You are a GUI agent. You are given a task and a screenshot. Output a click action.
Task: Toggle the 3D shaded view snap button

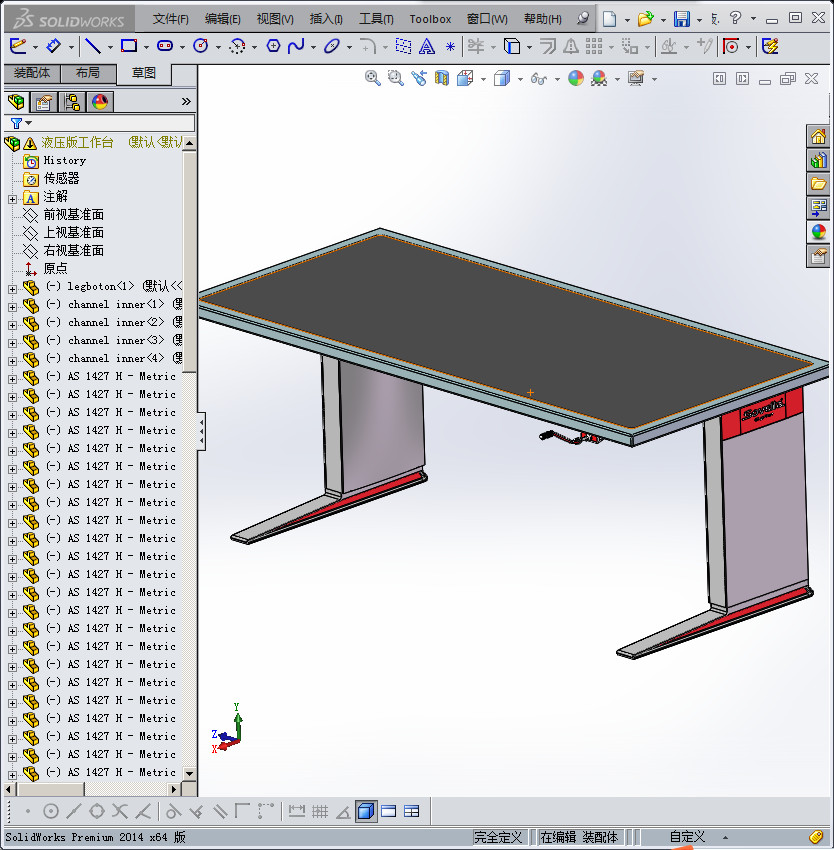click(366, 812)
